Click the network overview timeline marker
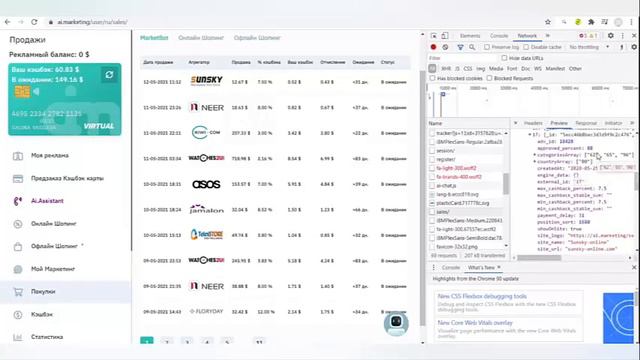Screen dimensions: 640x360 (x=443, y=94)
